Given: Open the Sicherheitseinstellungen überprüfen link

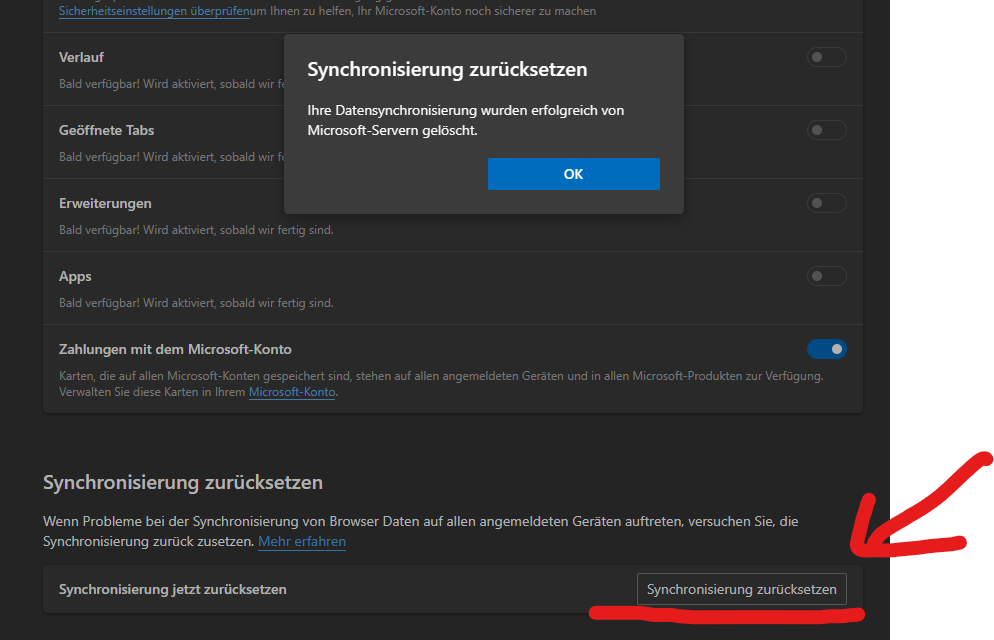Looking at the screenshot, I should pos(154,11).
